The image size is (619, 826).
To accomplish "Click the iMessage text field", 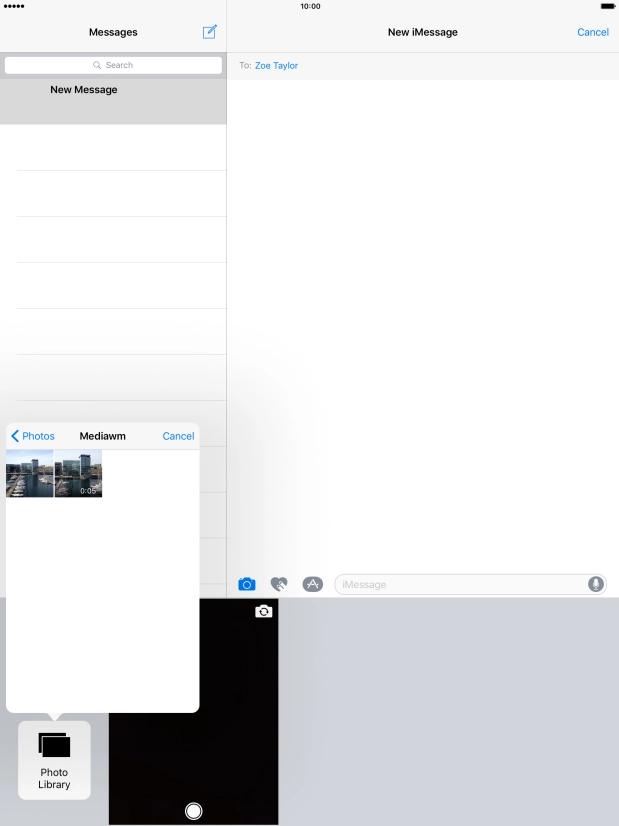I will [460, 584].
